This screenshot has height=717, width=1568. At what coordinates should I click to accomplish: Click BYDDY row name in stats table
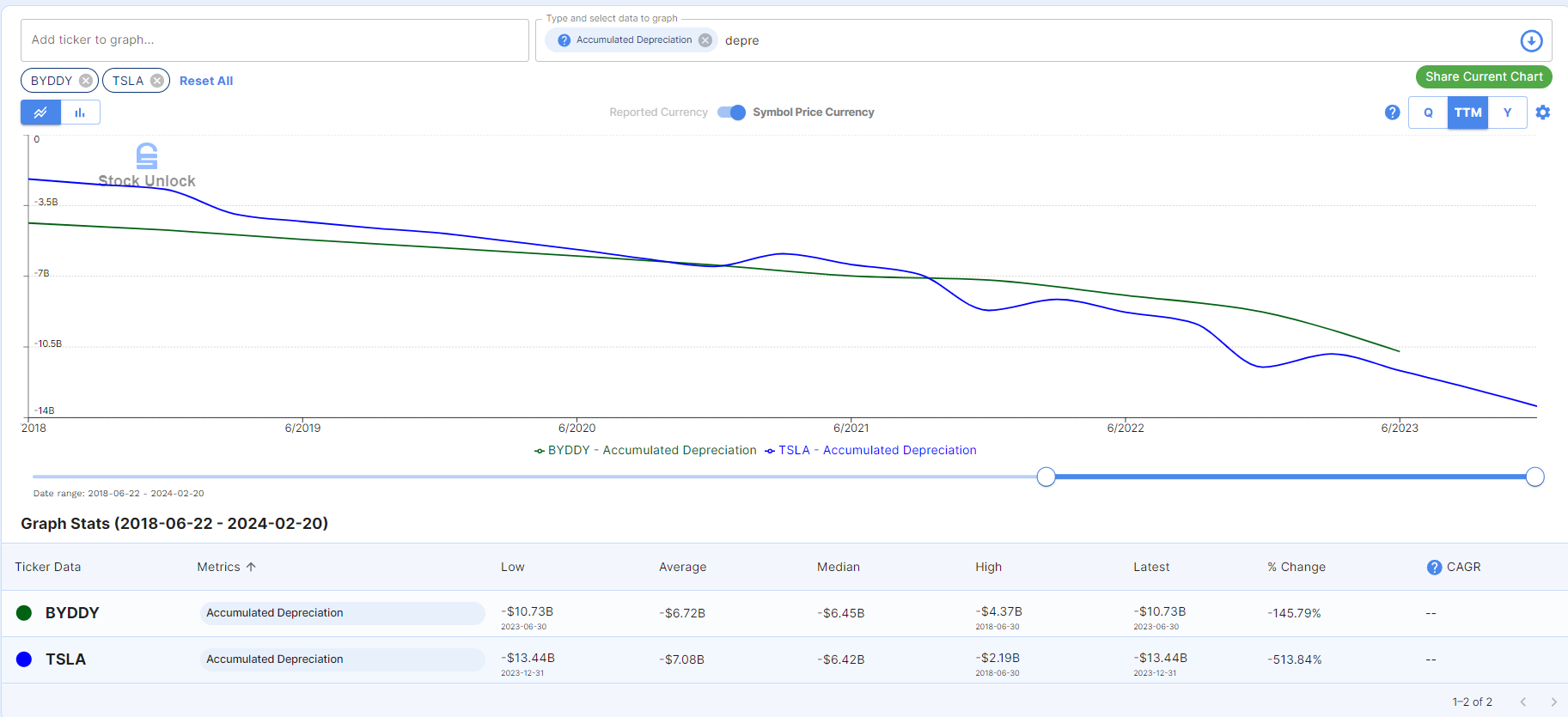72,613
